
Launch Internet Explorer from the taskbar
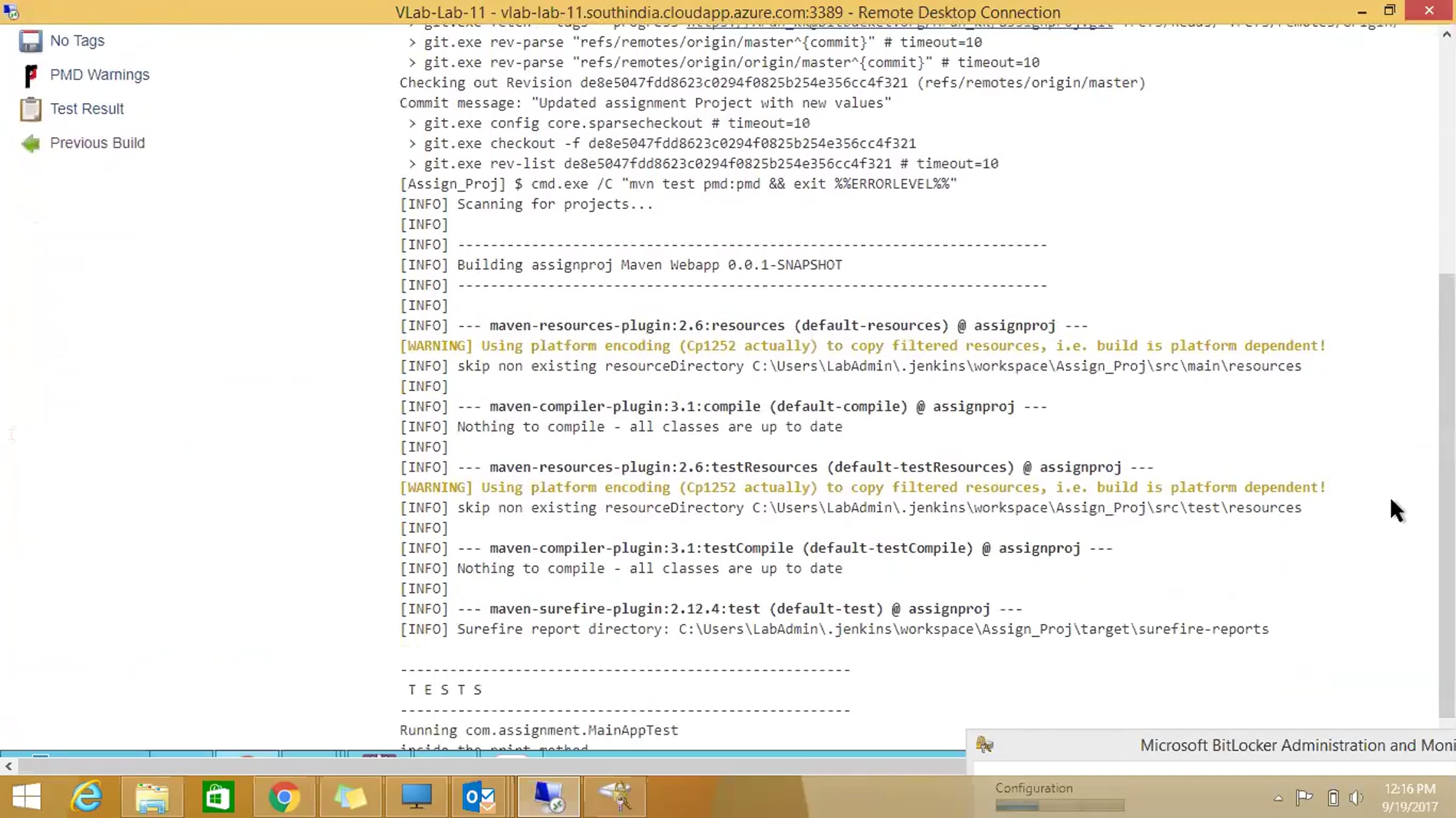(x=87, y=797)
